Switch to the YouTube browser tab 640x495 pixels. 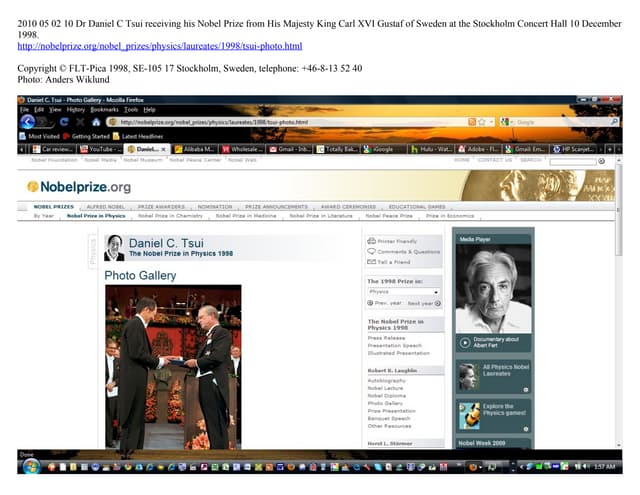point(96,148)
